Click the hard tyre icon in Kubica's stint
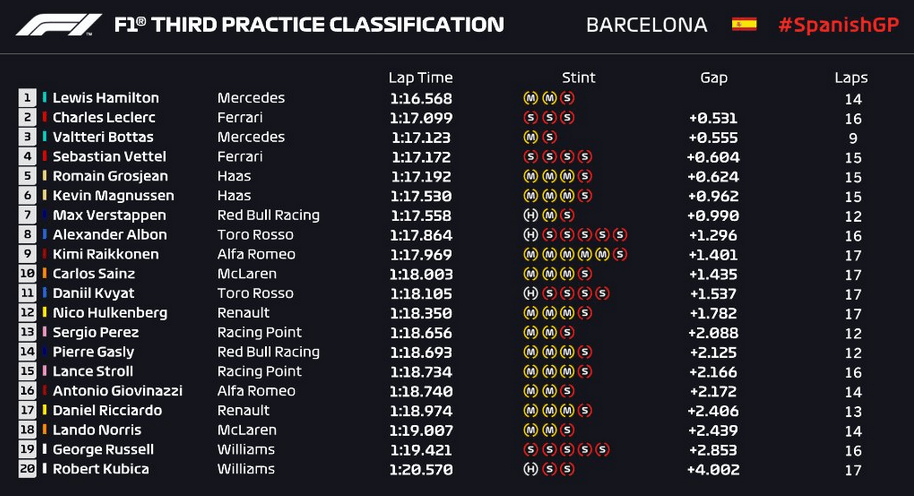The height and width of the screenshot is (496, 914). (x=530, y=469)
